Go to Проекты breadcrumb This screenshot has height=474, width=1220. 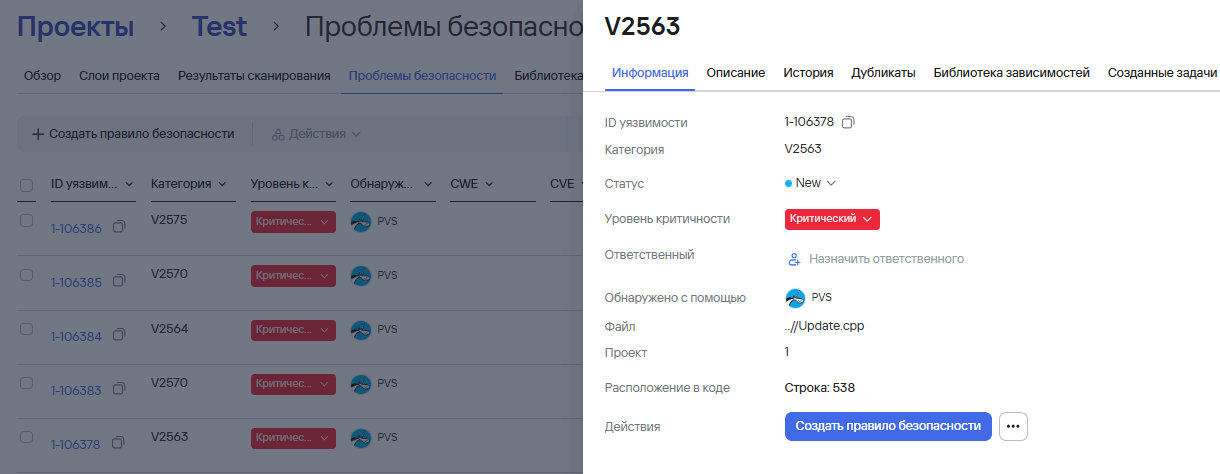click(x=76, y=27)
